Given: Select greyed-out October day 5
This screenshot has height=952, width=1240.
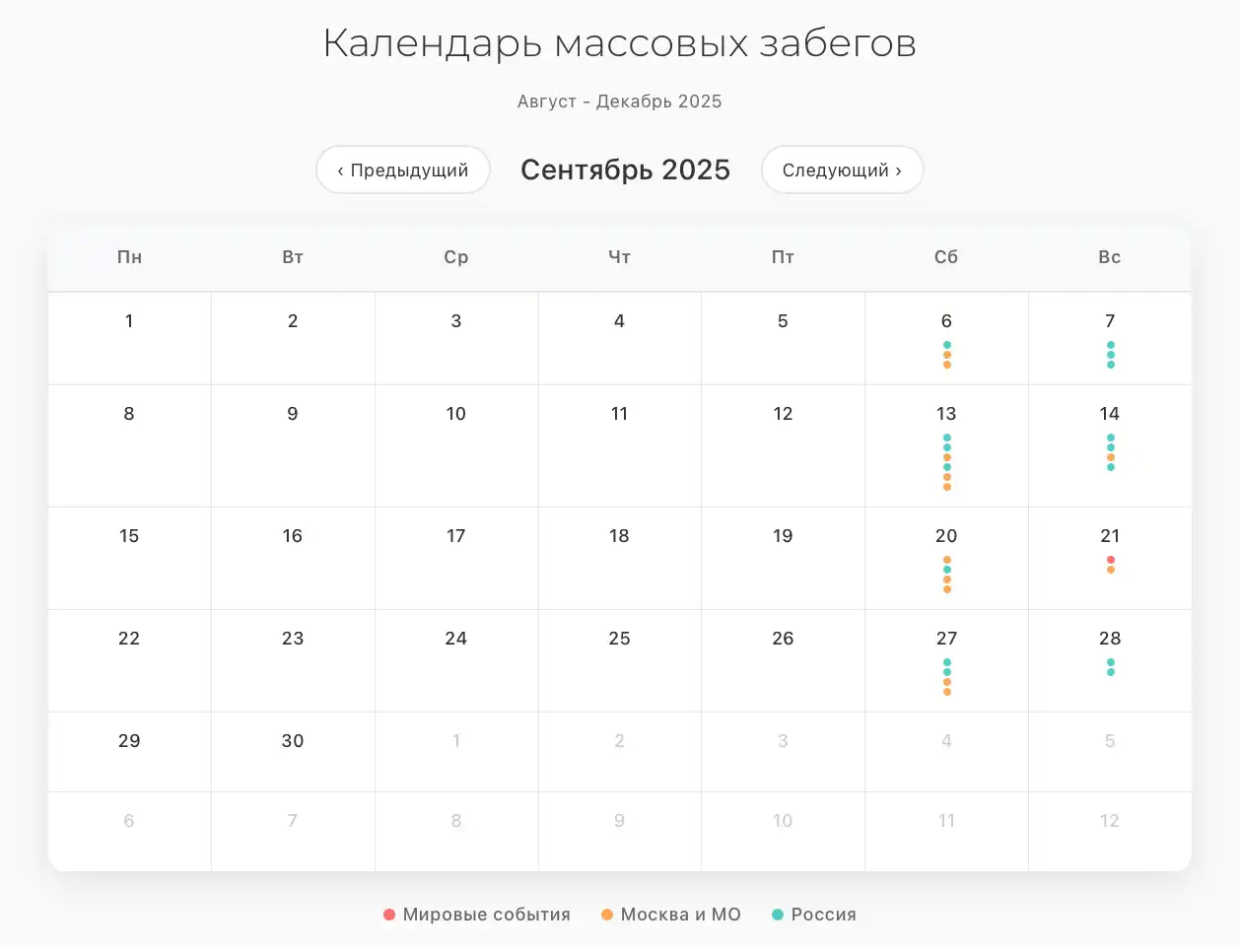Looking at the screenshot, I should tap(1110, 752).
